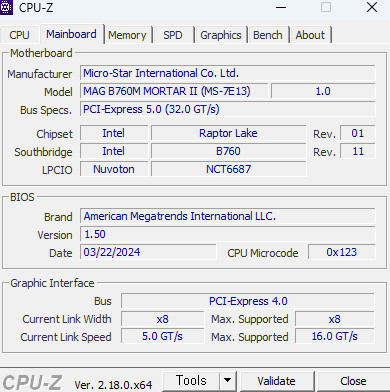Open the Graphics tab
390x392 pixels.
click(221, 35)
